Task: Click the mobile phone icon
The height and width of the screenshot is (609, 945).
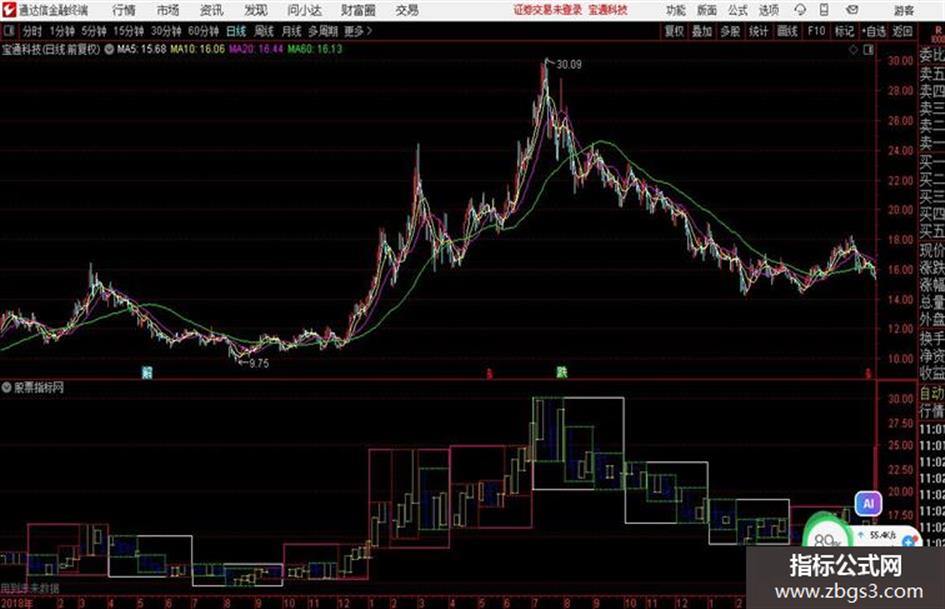Action: click(x=824, y=10)
